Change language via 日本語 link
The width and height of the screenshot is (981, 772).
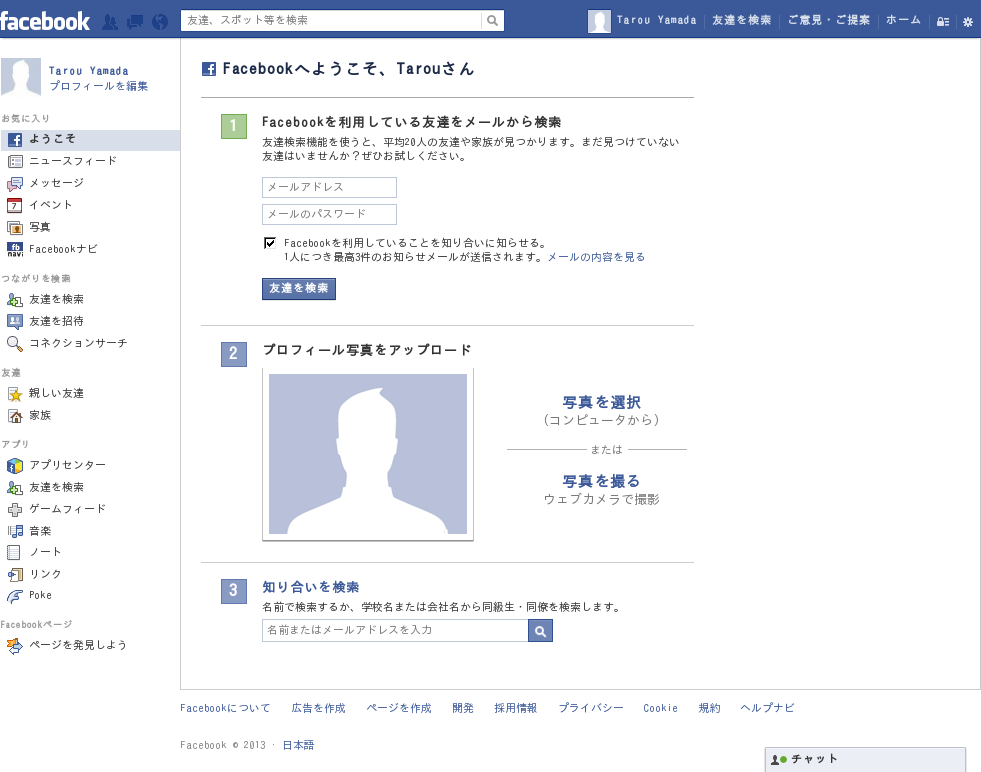[298, 745]
